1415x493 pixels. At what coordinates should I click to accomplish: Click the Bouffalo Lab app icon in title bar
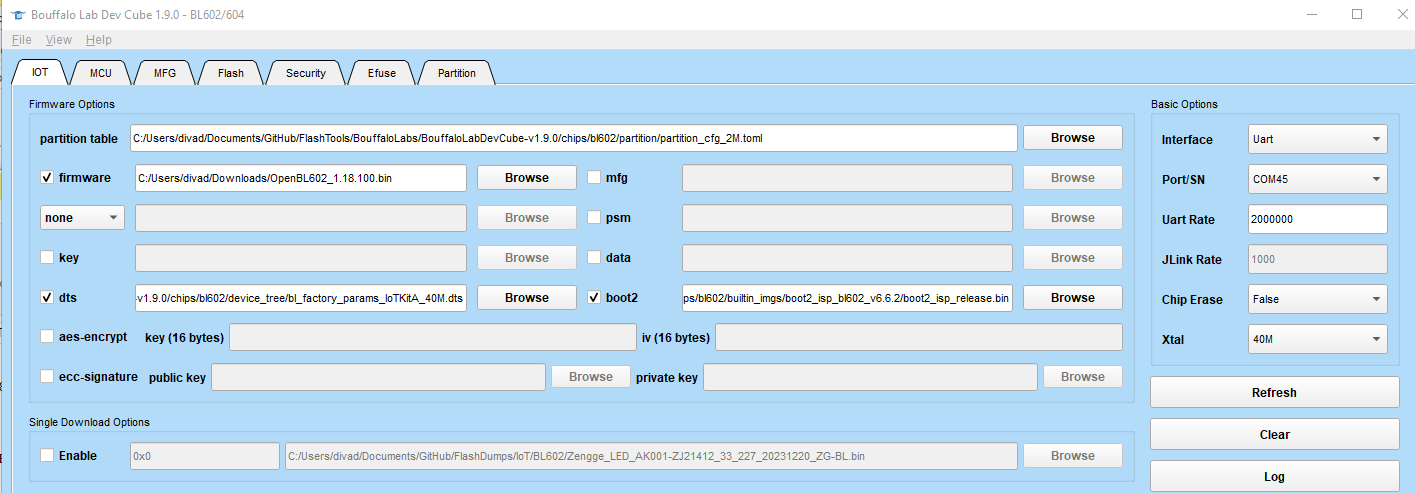pos(18,15)
